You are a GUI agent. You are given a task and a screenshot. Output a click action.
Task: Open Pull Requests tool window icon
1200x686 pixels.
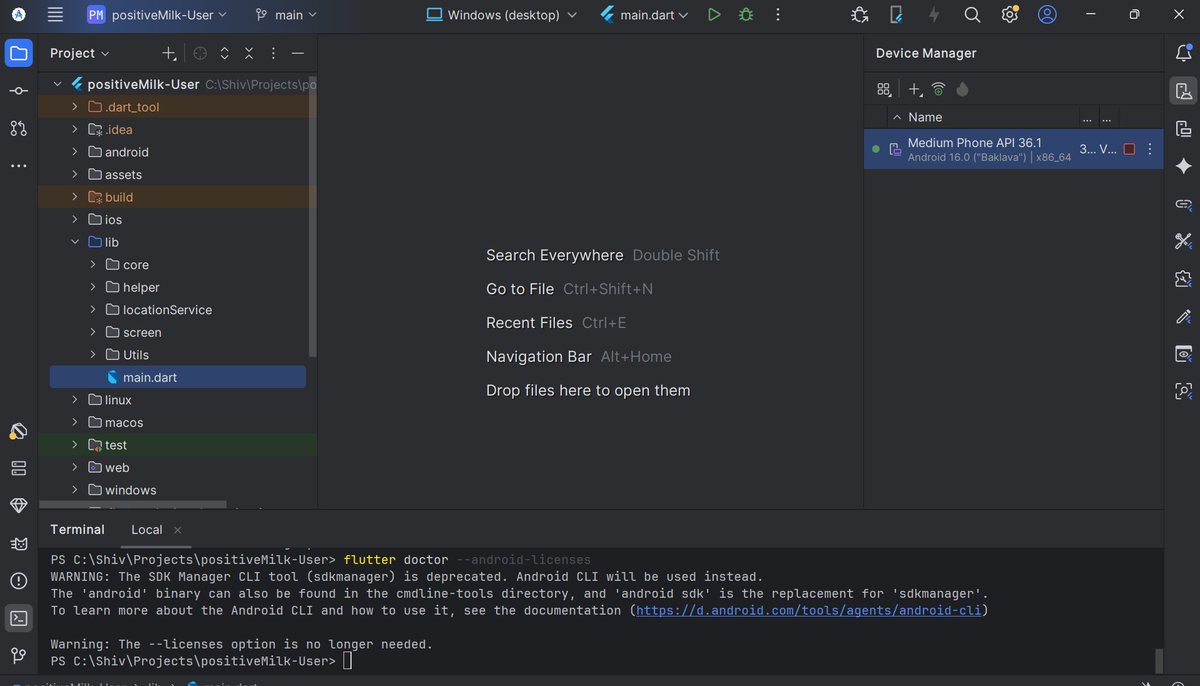pos(18,129)
